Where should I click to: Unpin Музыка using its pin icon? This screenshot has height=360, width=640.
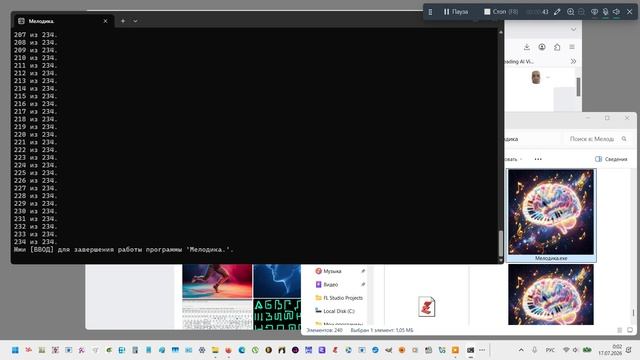pyautogui.click(x=363, y=271)
